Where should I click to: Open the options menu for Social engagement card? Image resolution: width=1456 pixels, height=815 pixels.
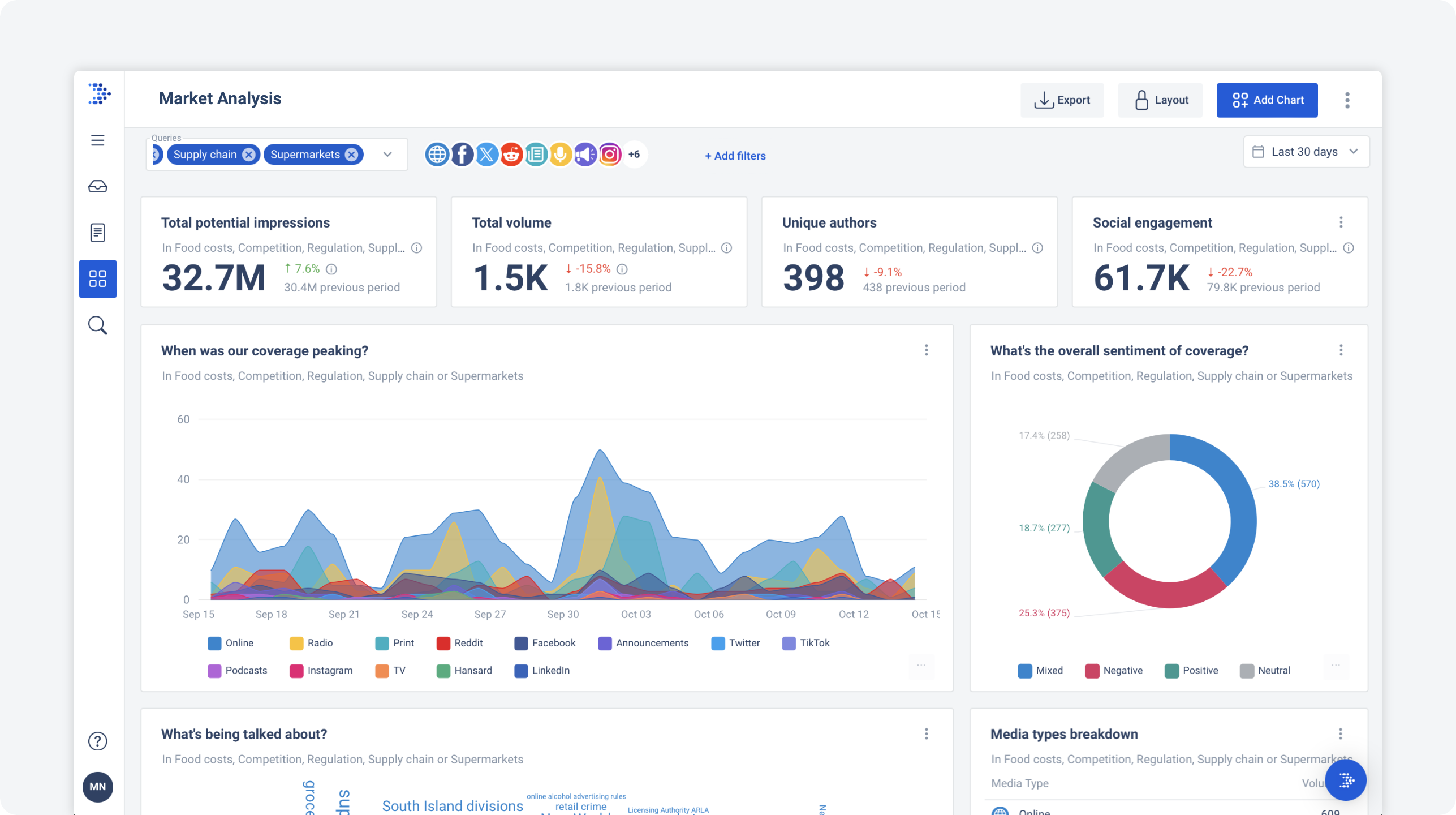click(x=1341, y=222)
